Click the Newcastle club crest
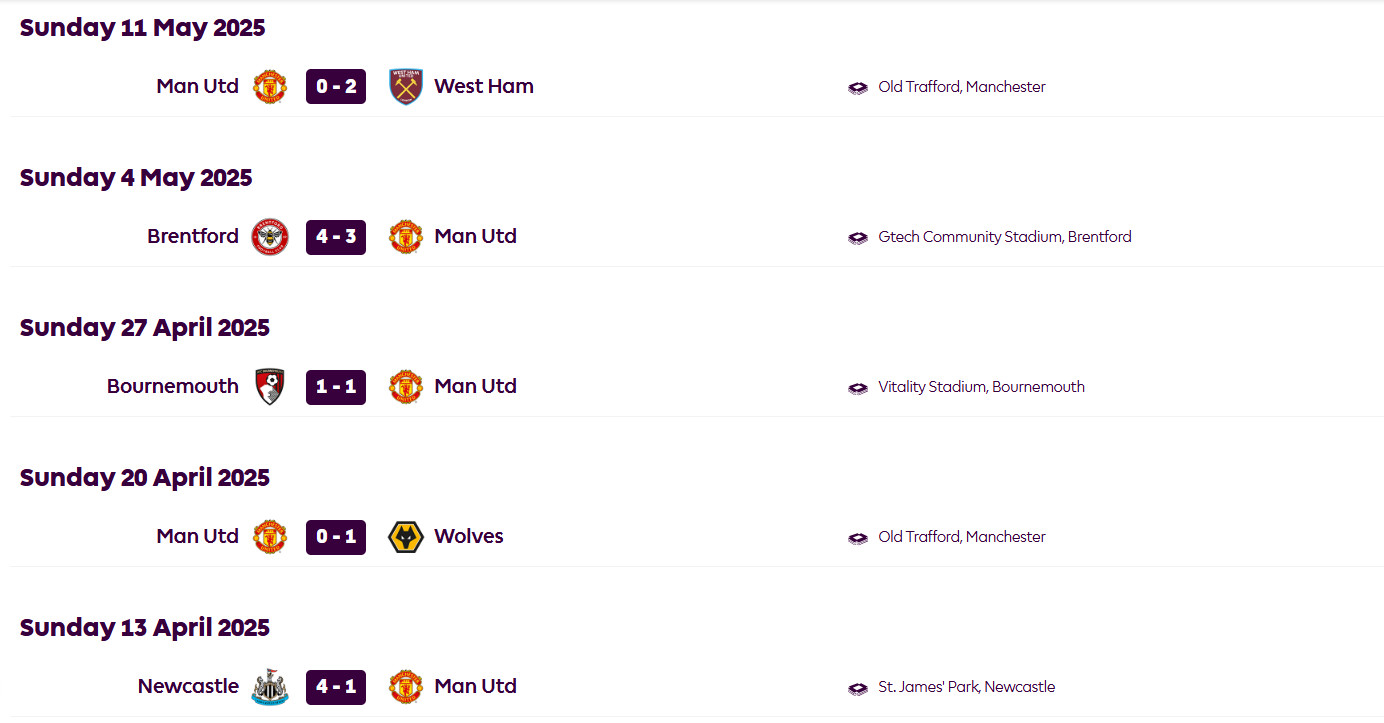This screenshot has height=723, width=1384. click(270, 687)
